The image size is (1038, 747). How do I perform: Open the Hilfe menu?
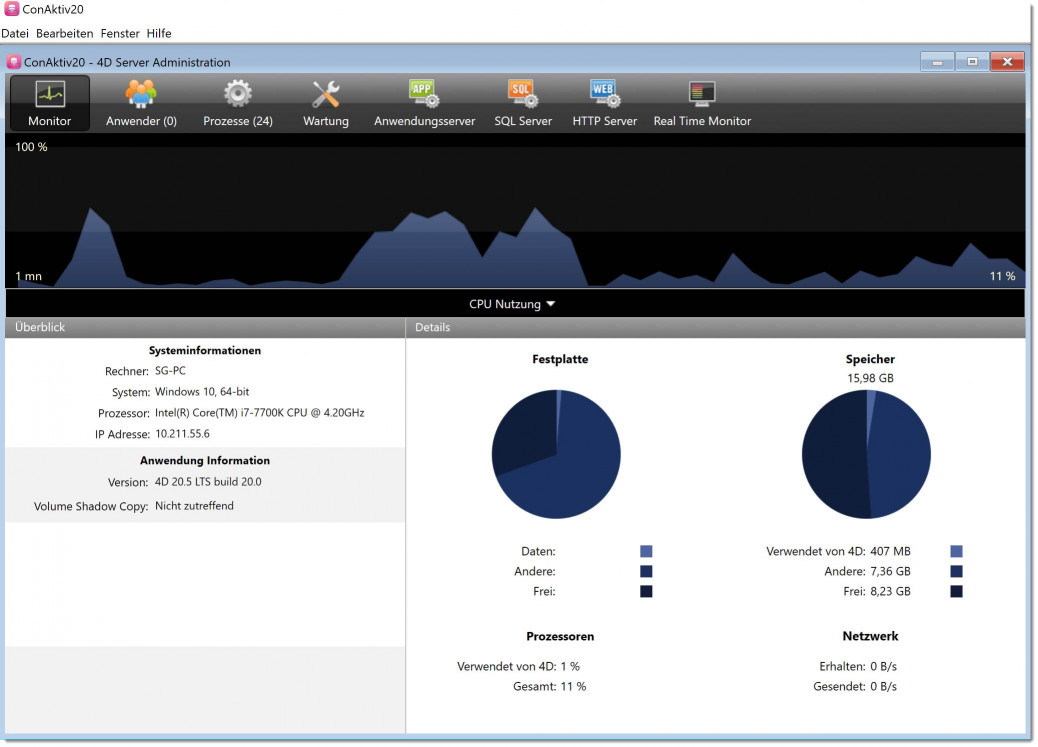coord(159,33)
